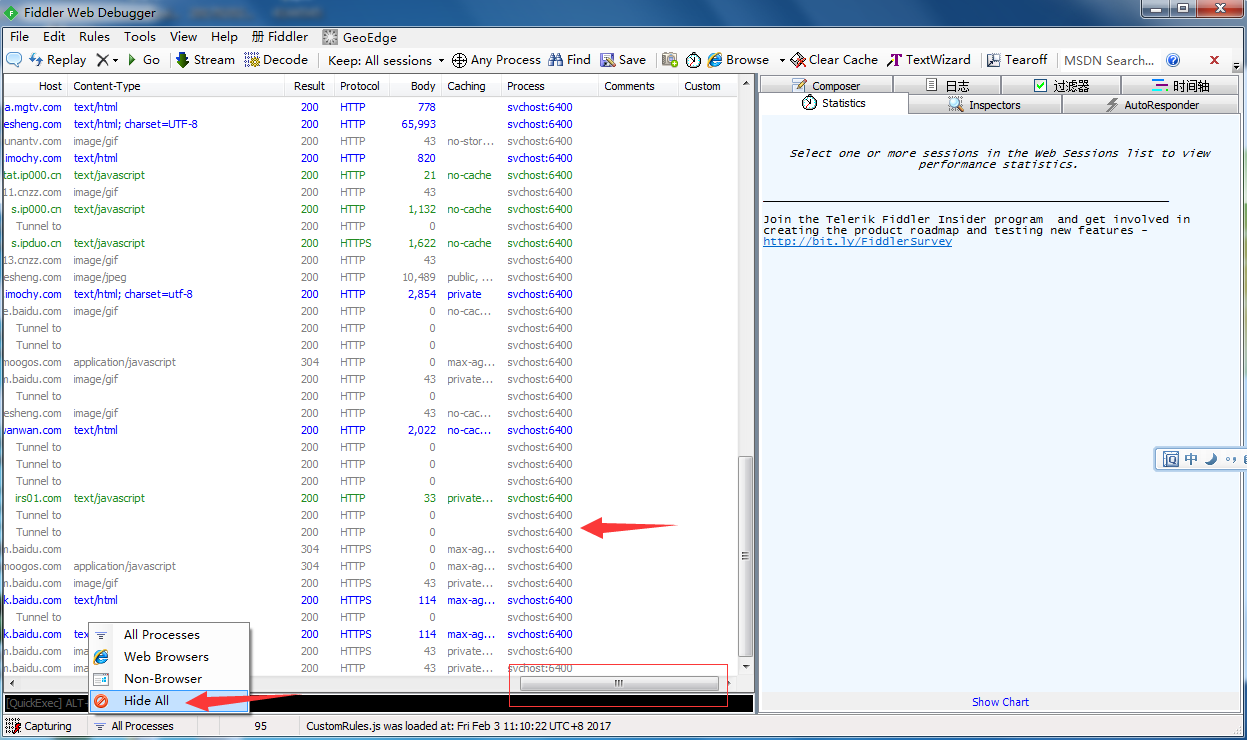The height and width of the screenshot is (740, 1247).
Task: Click the Any Process target picker
Action: pyautogui.click(x=496, y=60)
